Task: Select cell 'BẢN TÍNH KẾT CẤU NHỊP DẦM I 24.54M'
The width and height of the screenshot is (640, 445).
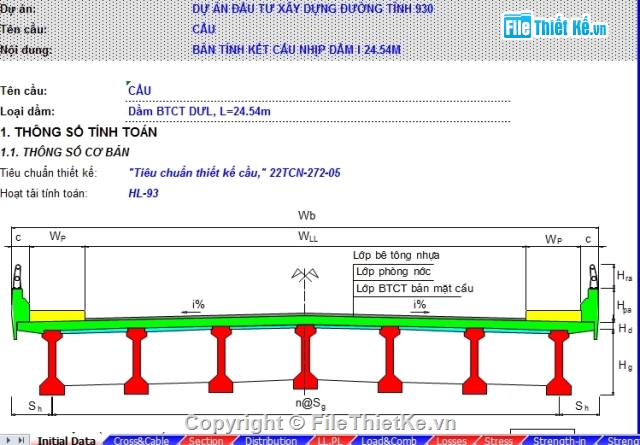Action: coord(297,50)
